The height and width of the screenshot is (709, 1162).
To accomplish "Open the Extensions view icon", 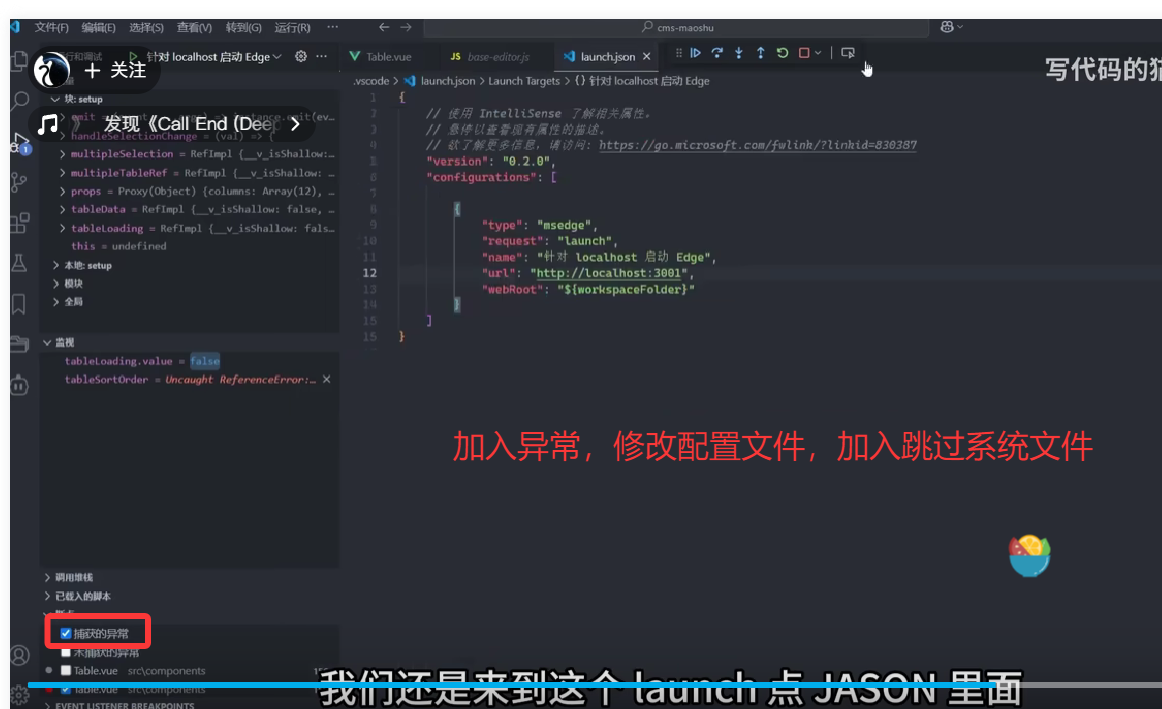I will 20,222.
